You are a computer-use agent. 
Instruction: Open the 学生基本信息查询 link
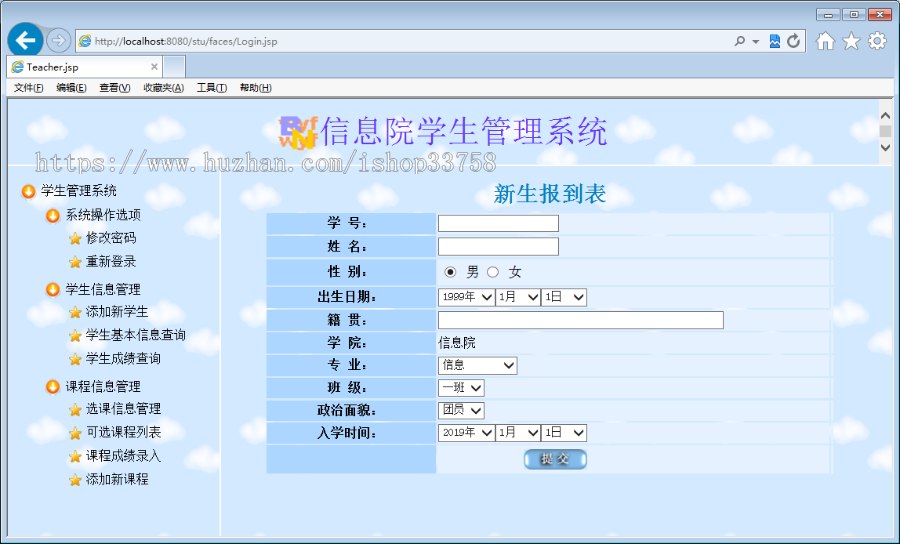(136, 335)
